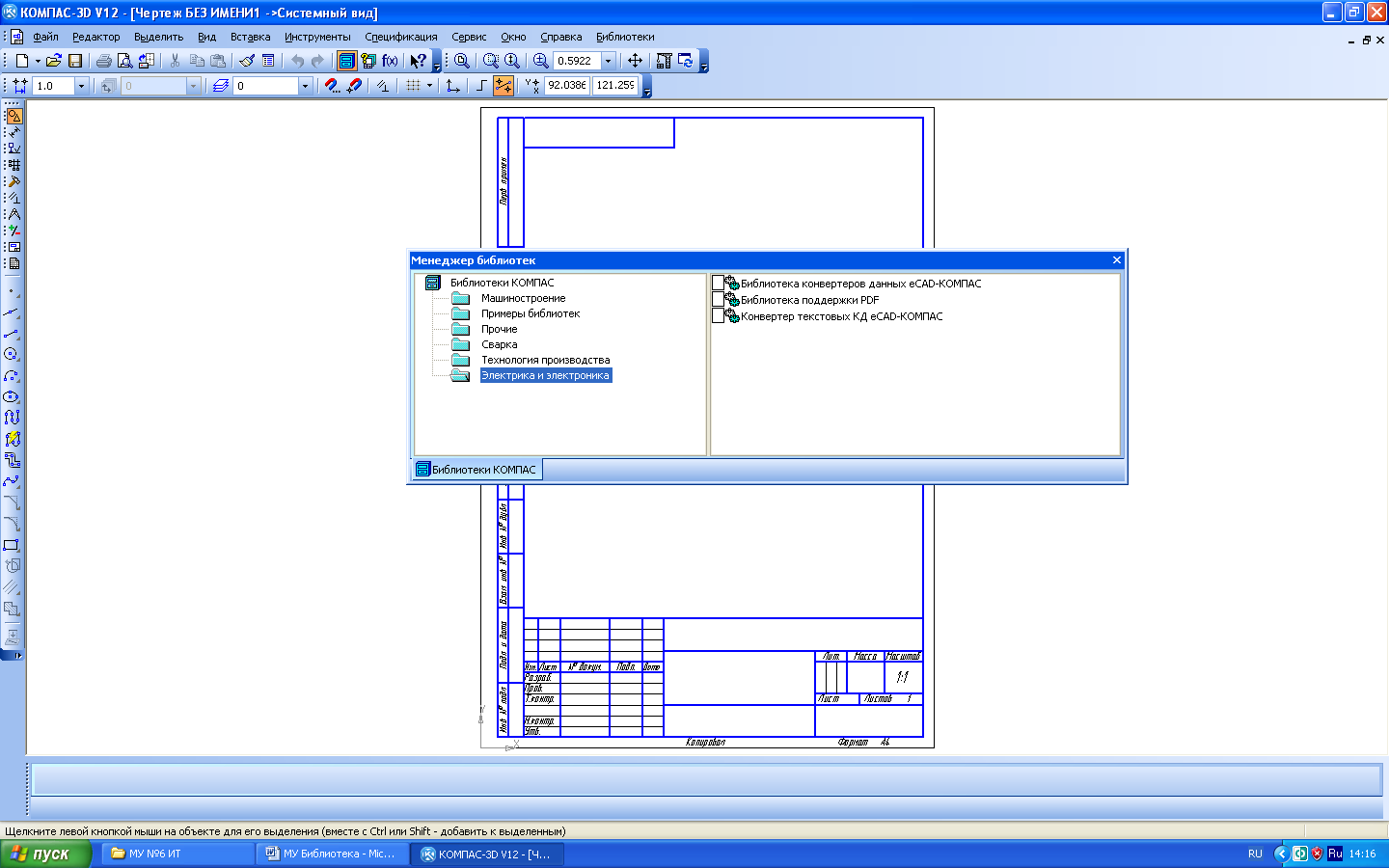Open the Сервис menu
1389x868 pixels.
469,37
